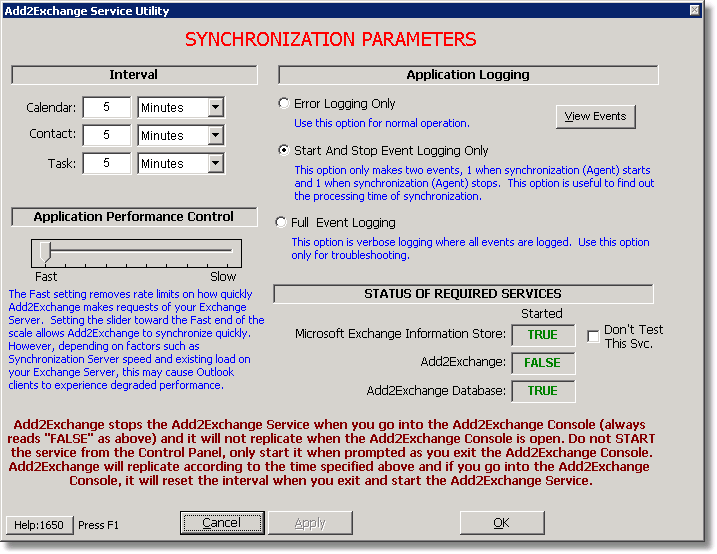Image resolution: width=717 pixels, height=554 pixels.
Task: Select Start And Stop Event Logging Only
Action: [x=284, y=150]
